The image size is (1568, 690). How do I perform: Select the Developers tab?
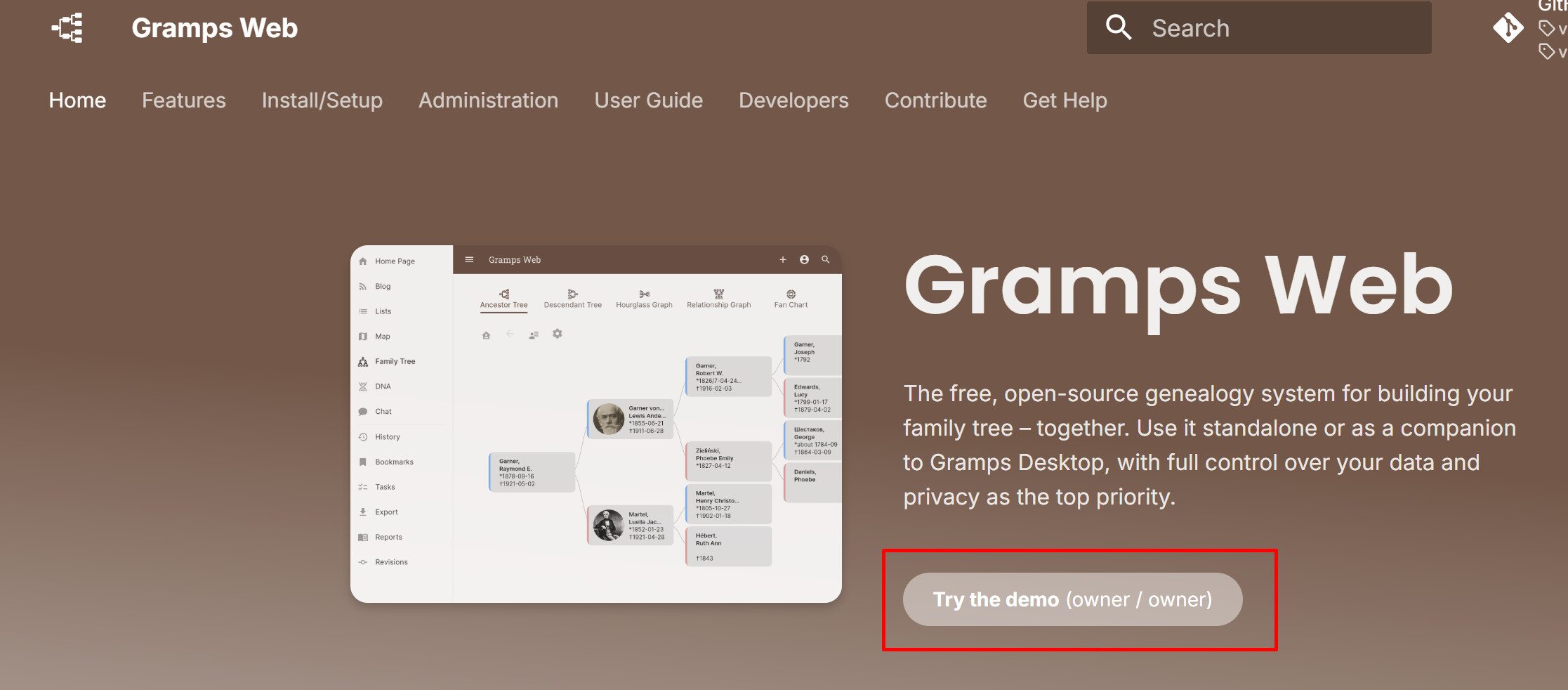[x=793, y=100]
